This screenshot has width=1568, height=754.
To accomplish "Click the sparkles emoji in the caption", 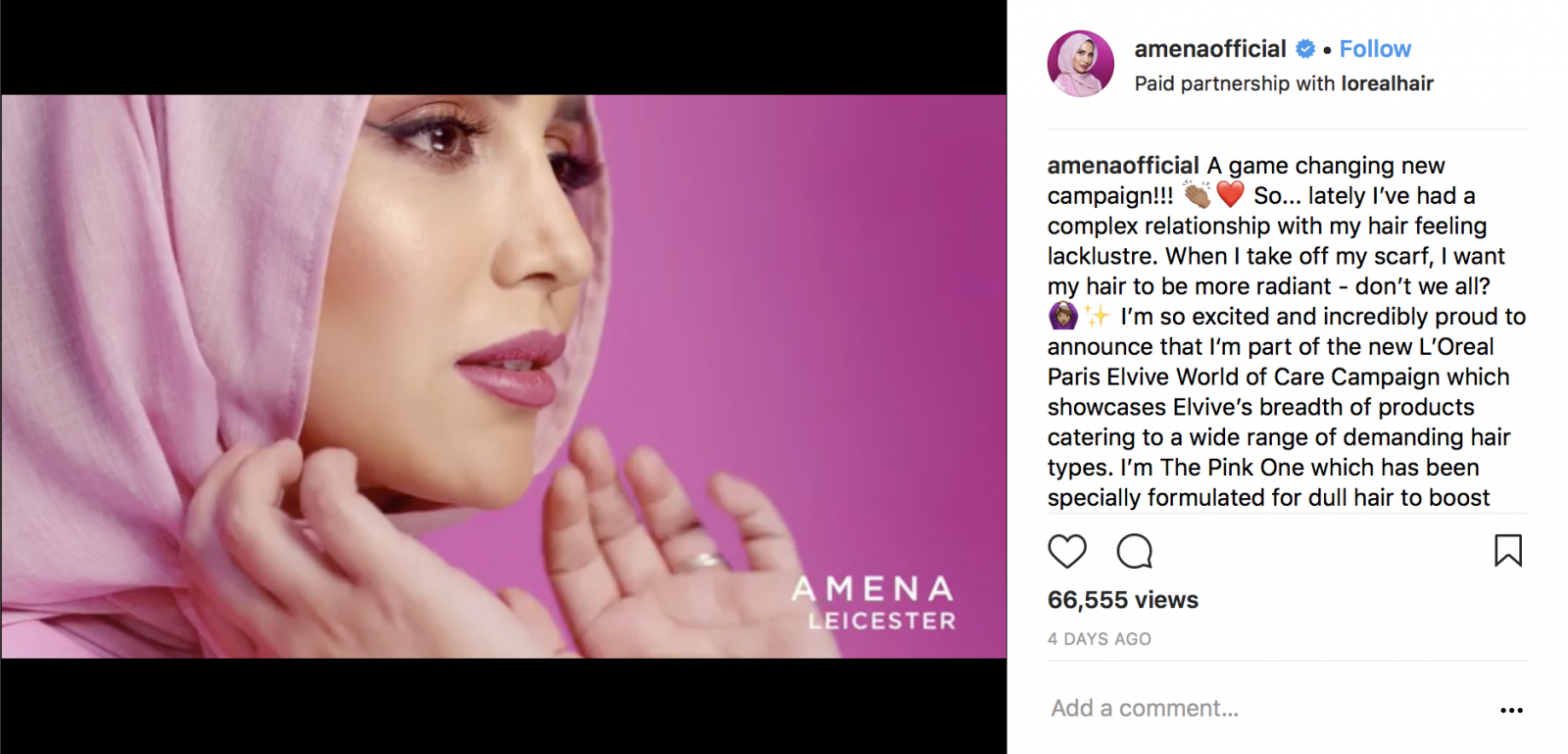I will pos(1097,316).
